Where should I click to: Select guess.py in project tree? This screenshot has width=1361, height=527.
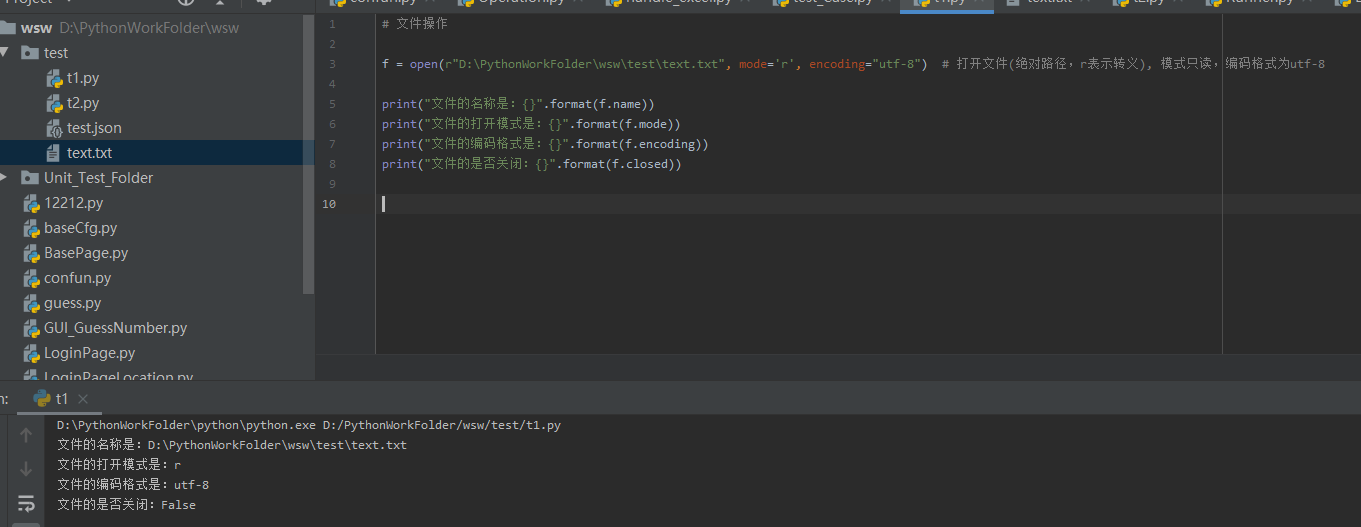pyautogui.click(x=73, y=303)
